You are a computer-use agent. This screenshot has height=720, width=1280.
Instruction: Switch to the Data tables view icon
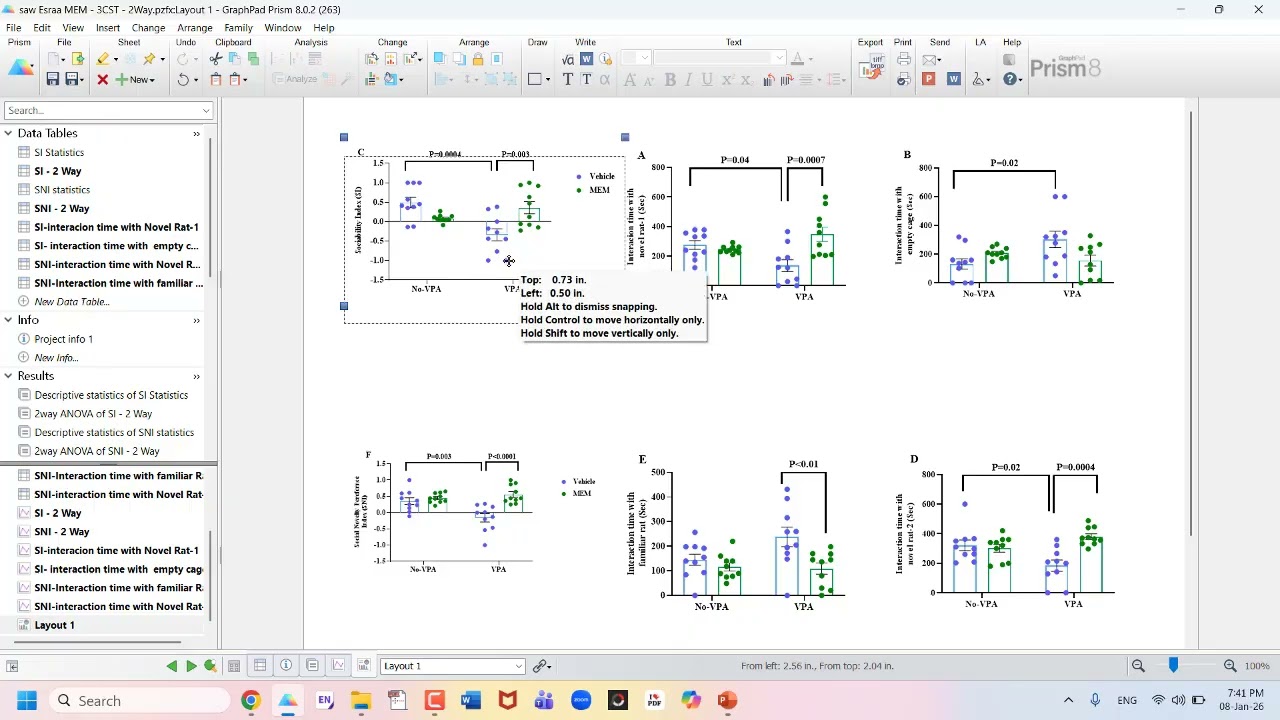click(260, 666)
